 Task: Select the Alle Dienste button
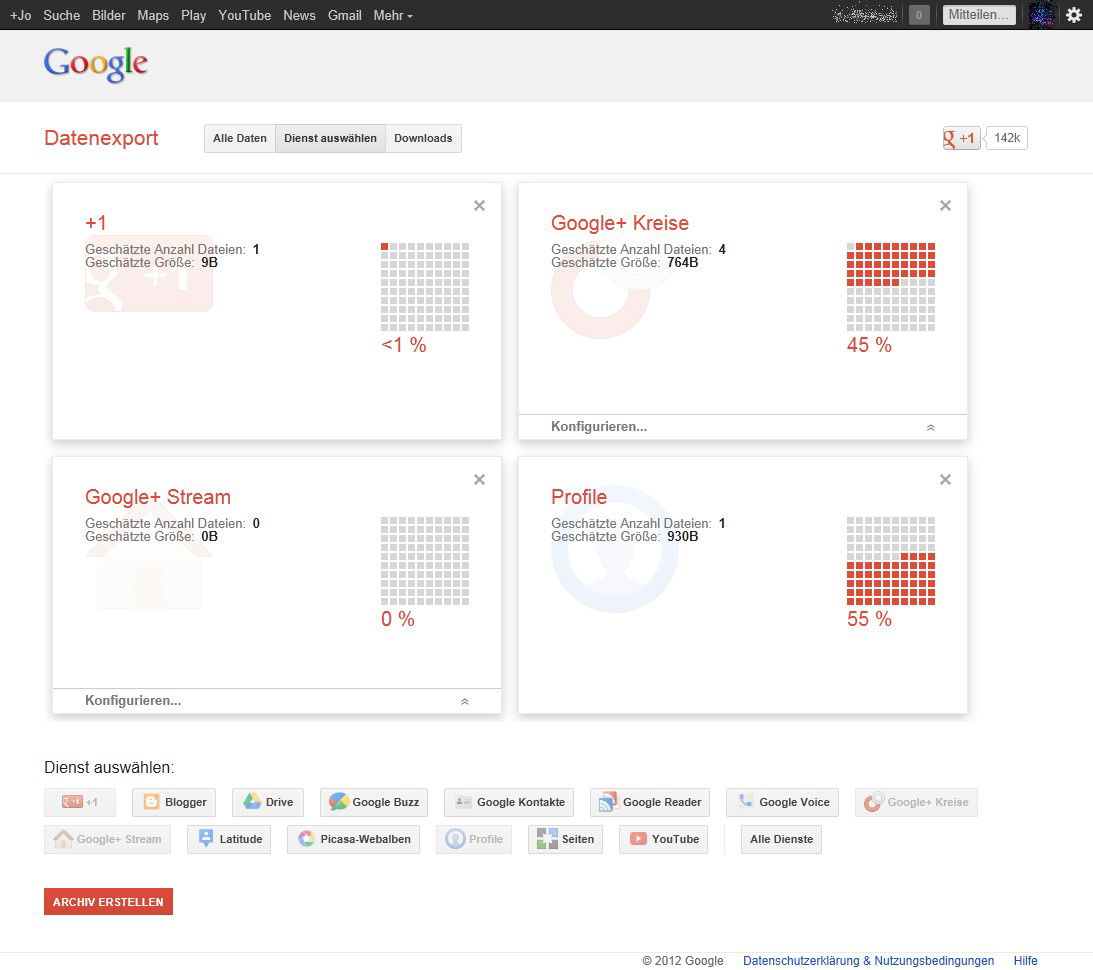click(x=781, y=839)
